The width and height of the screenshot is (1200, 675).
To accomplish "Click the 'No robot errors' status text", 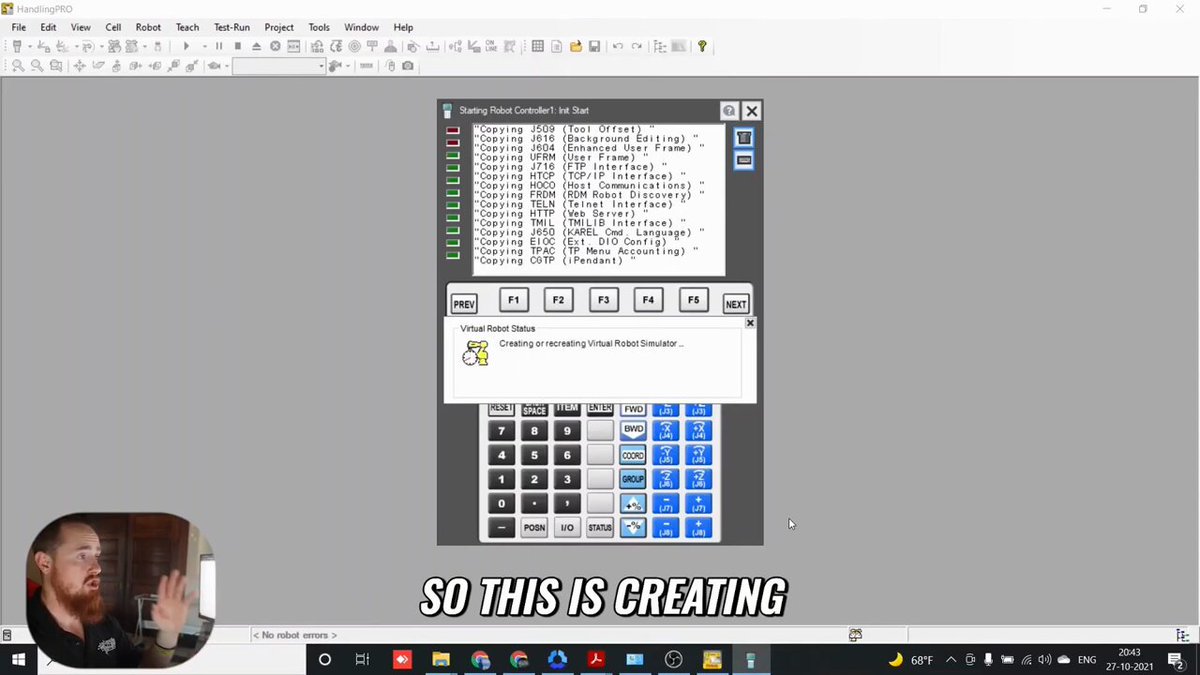I will pyautogui.click(x=296, y=635).
